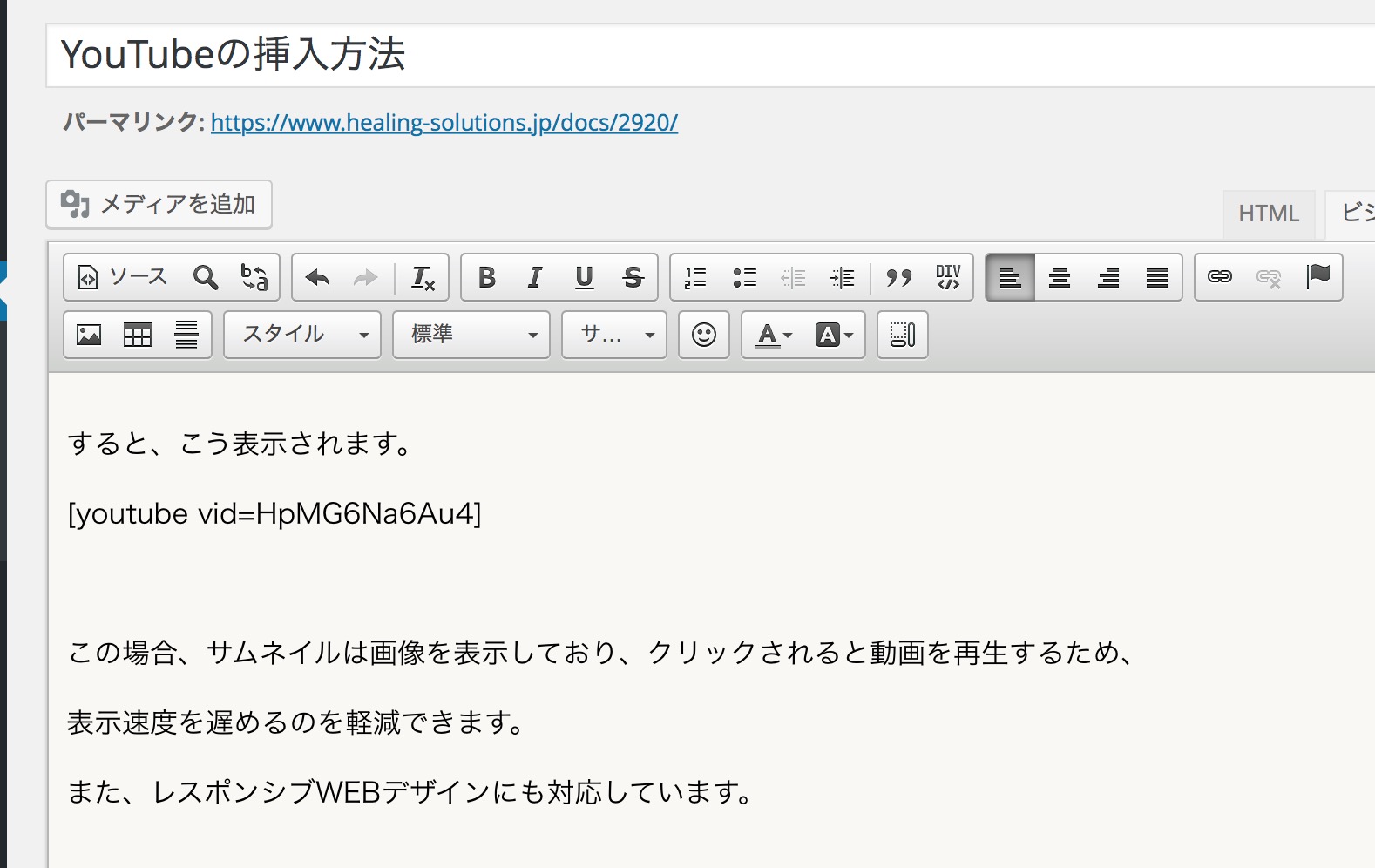Insert a numbered list
The width and height of the screenshot is (1375, 868).
pyautogui.click(x=695, y=278)
